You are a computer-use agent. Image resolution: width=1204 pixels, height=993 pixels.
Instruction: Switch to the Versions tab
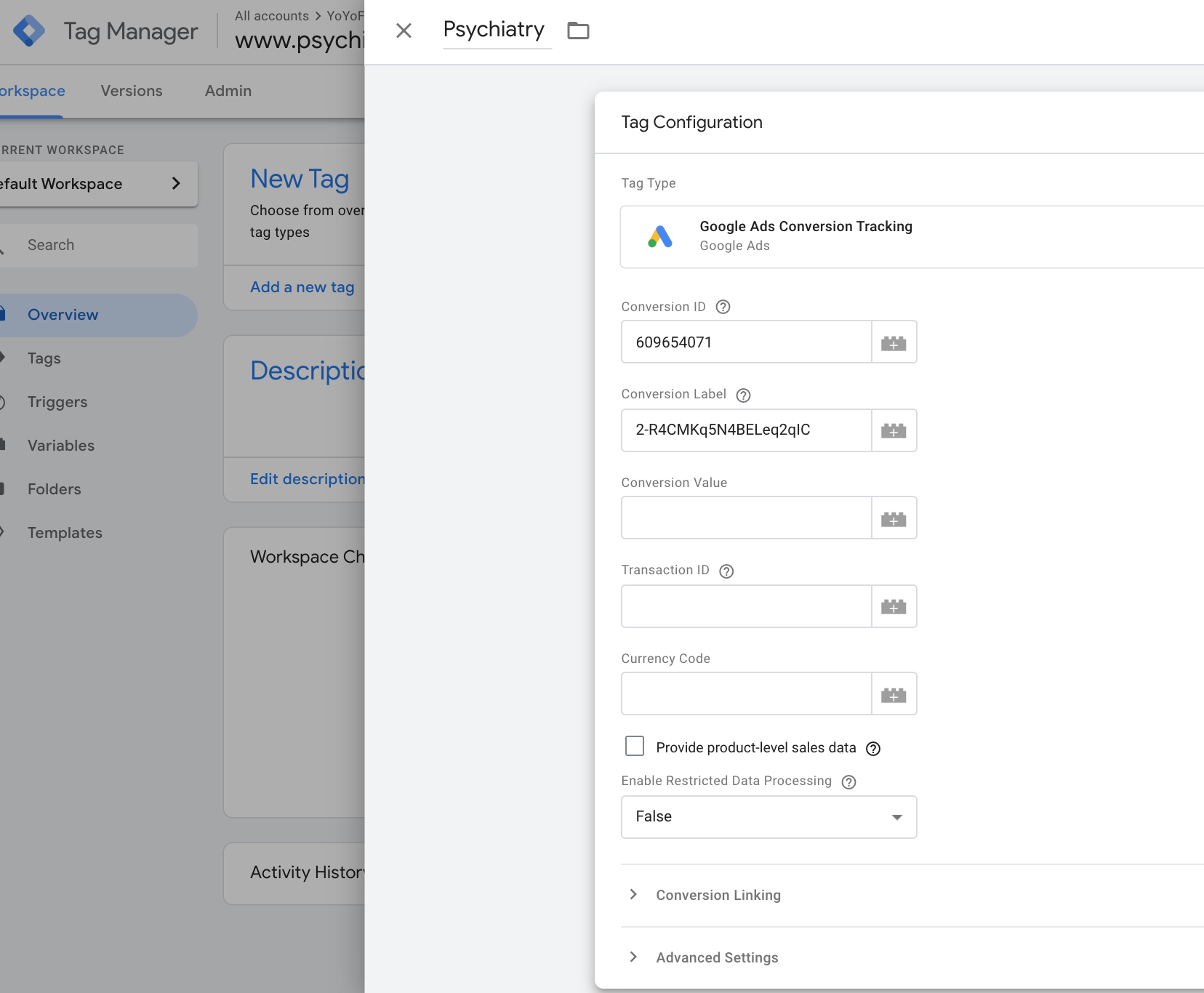[x=132, y=91]
